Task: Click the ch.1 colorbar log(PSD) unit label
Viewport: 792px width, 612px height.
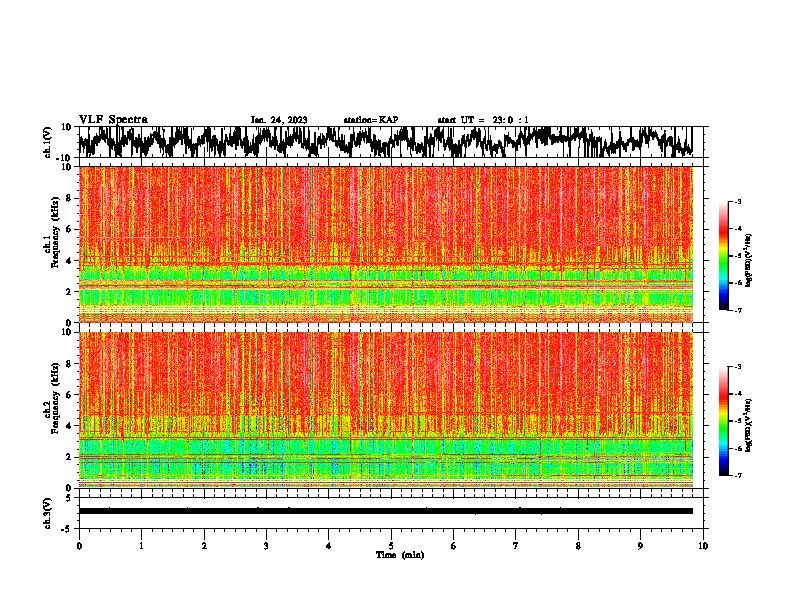Action: tap(749, 260)
